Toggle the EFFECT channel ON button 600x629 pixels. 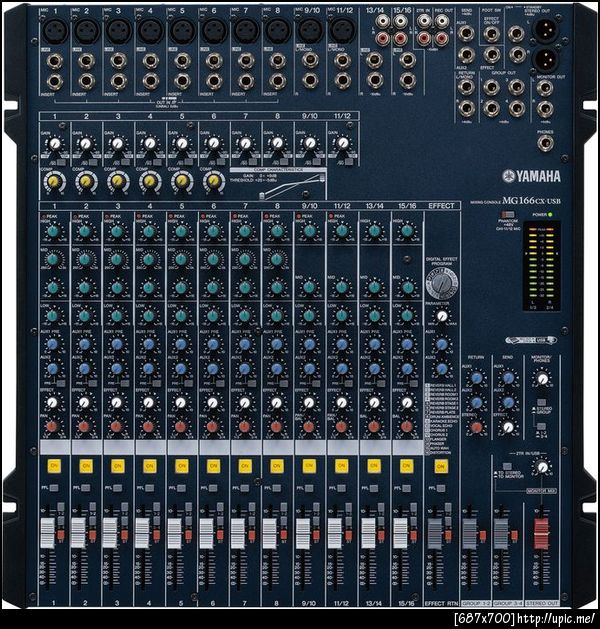[440, 466]
